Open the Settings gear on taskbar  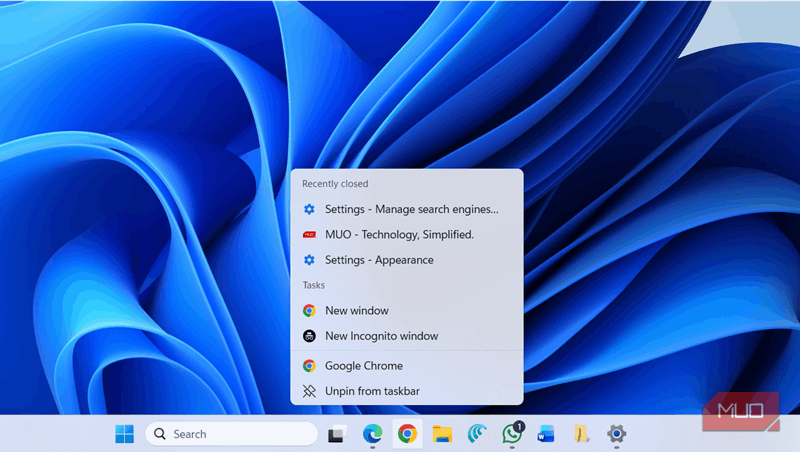[x=617, y=434]
